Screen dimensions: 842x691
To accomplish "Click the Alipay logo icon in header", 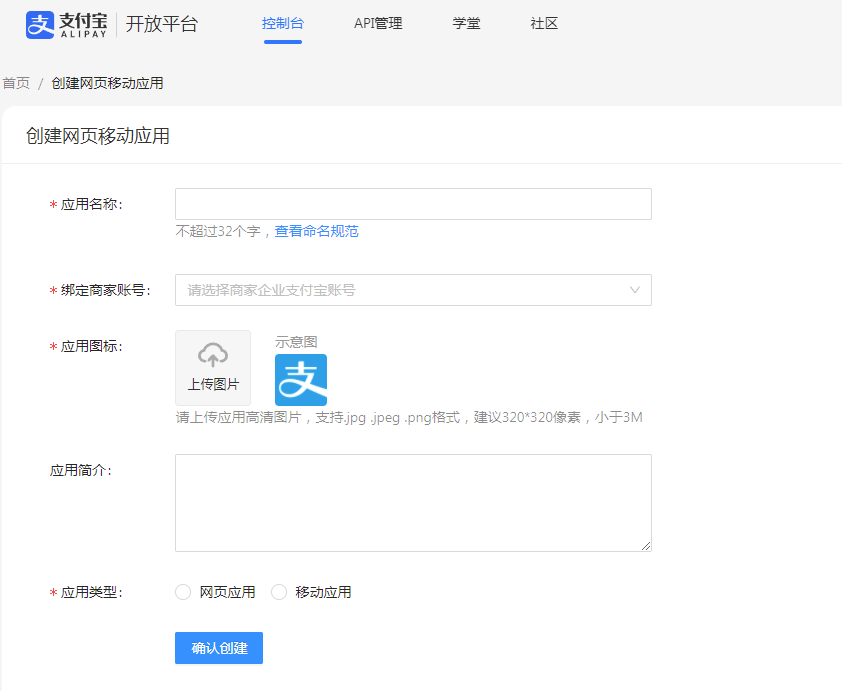I will (x=40, y=25).
